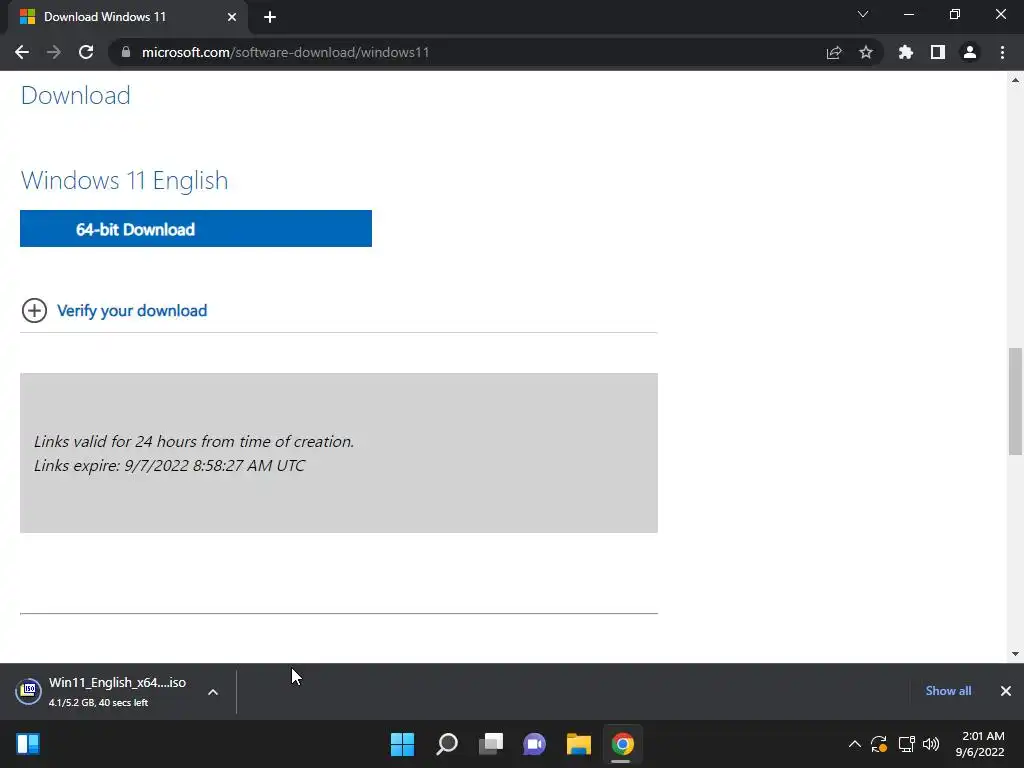
Task: Toggle the Chrome side panel
Action: click(938, 52)
